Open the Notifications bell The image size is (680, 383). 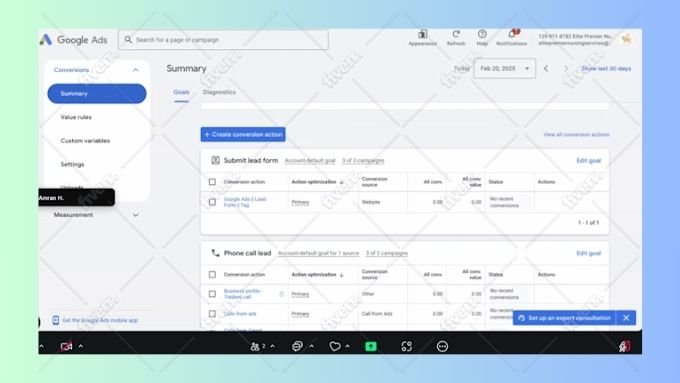pyautogui.click(x=512, y=34)
